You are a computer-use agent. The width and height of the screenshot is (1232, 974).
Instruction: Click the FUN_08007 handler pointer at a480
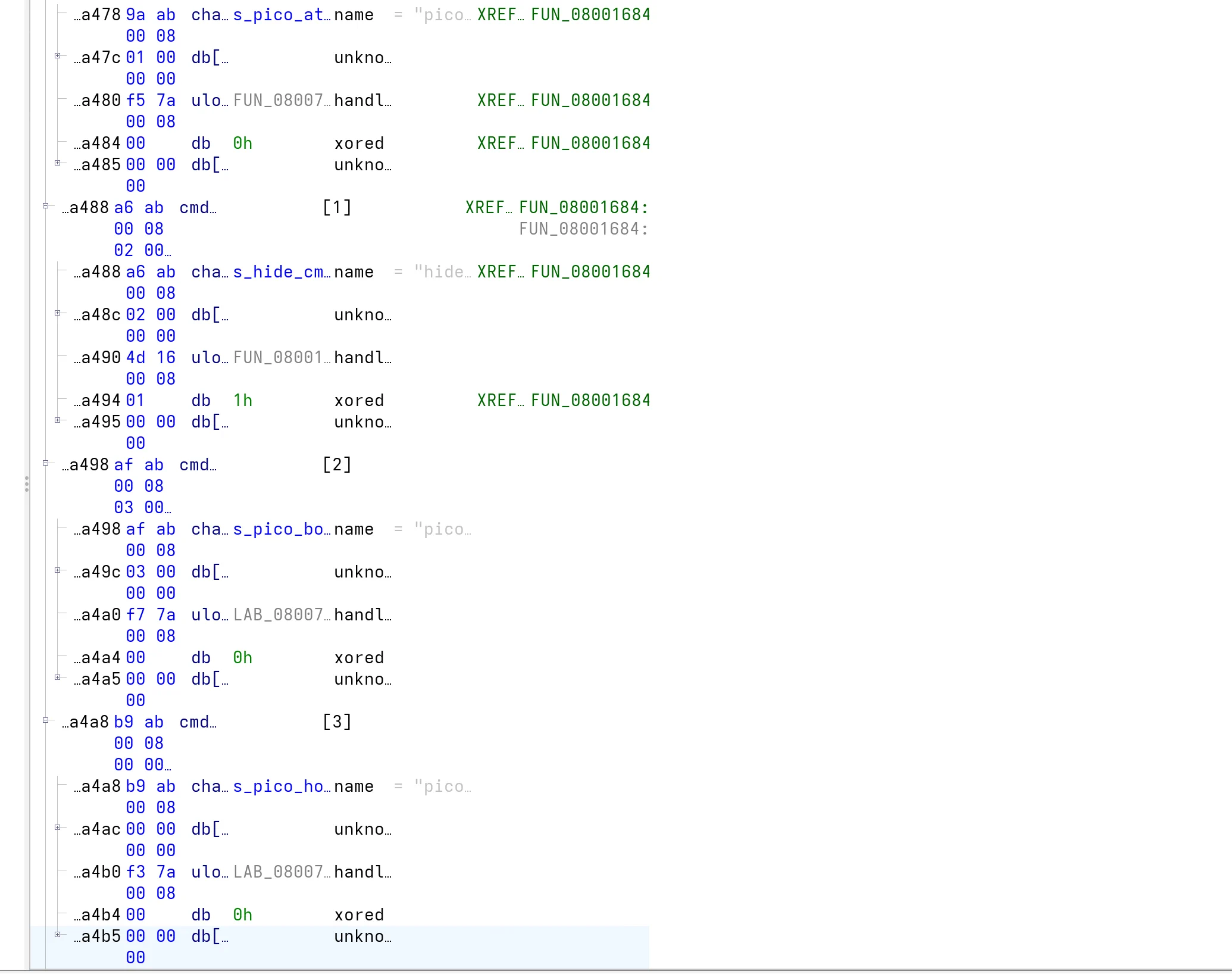tap(280, 101)
